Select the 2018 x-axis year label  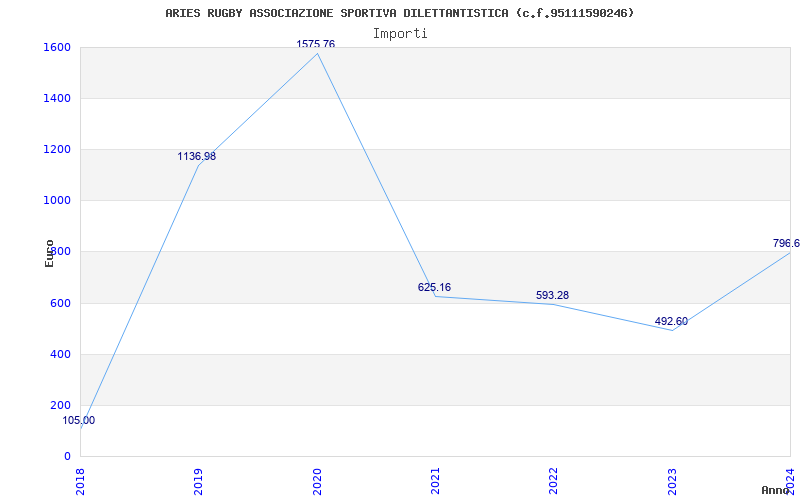80,481
